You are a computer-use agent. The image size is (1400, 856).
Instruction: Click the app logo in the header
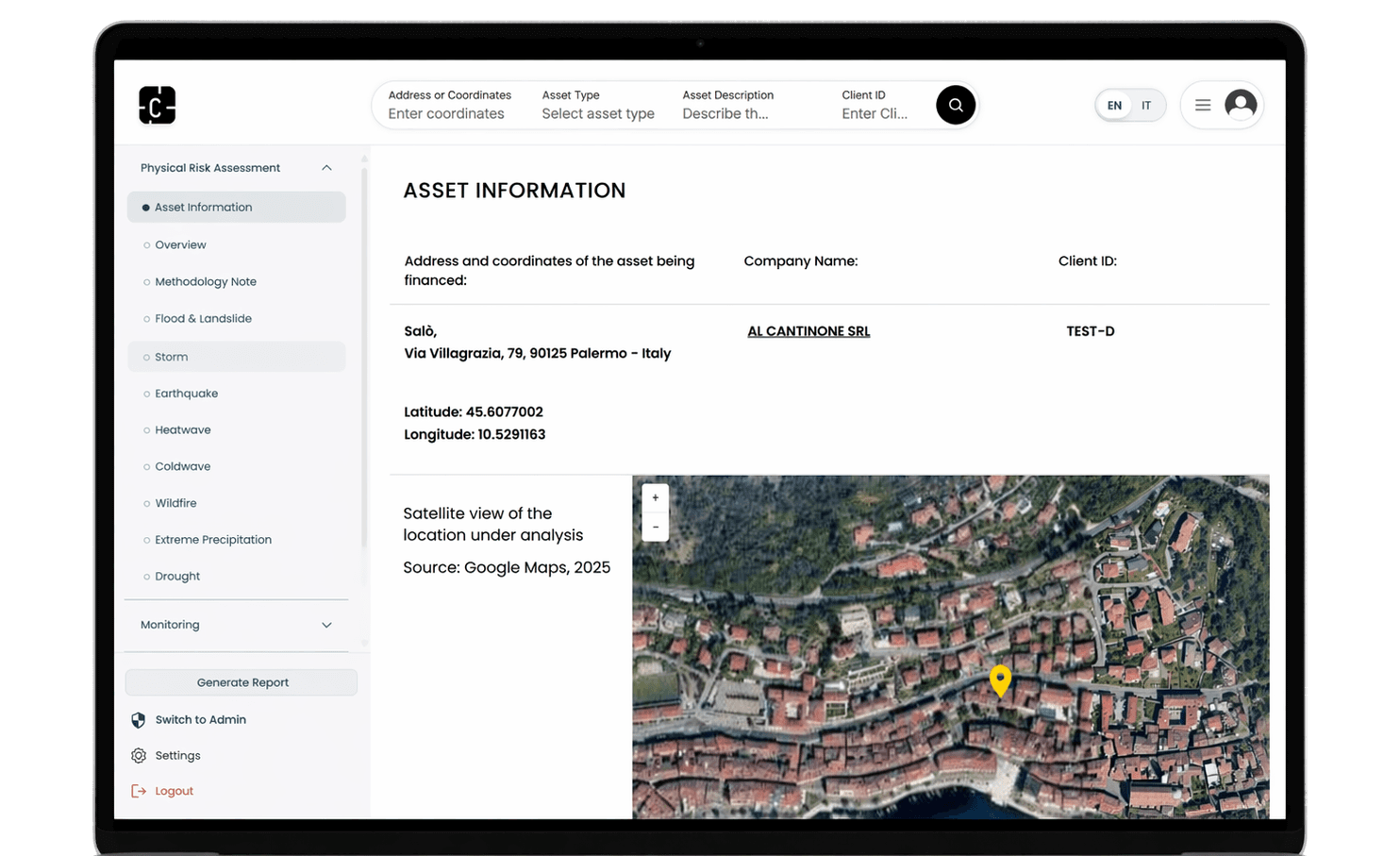click(x=157, y=105)
